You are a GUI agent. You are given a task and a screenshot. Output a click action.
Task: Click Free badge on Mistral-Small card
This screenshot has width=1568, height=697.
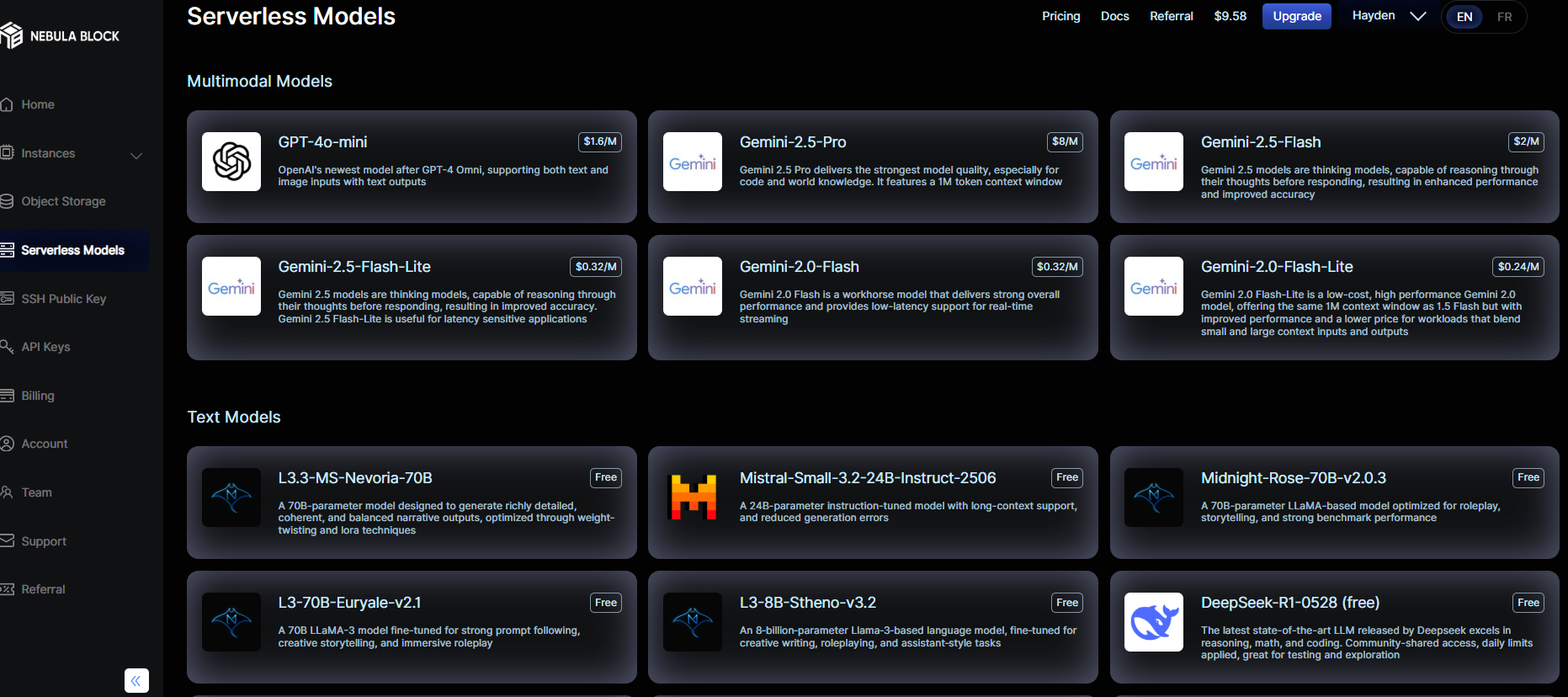[1067, 477]
